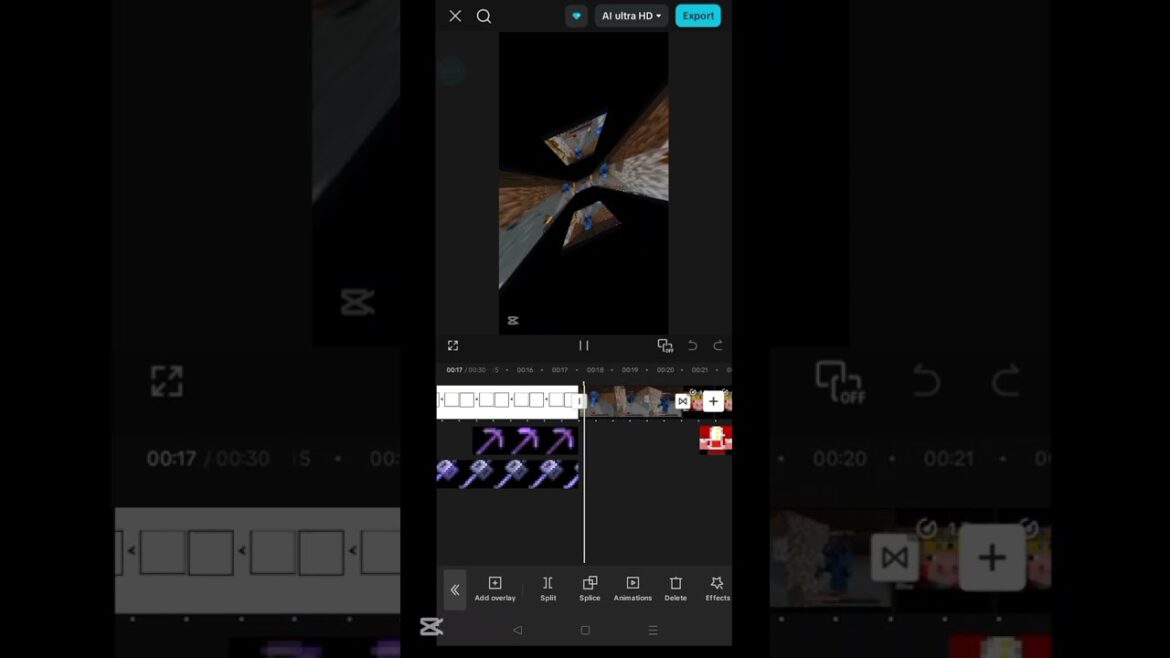Click the 00:18 mark on timeline ruler
This screenshot has width=1170, height=658.
coord(595,370)
